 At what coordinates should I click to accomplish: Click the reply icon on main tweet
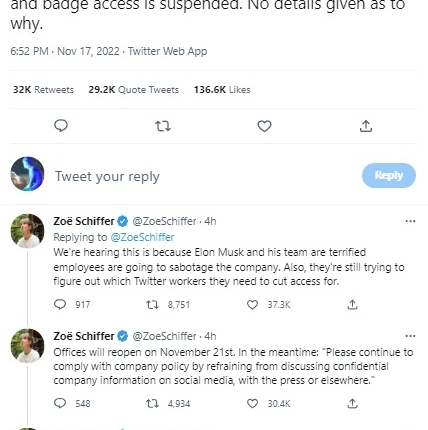(61, 126)
